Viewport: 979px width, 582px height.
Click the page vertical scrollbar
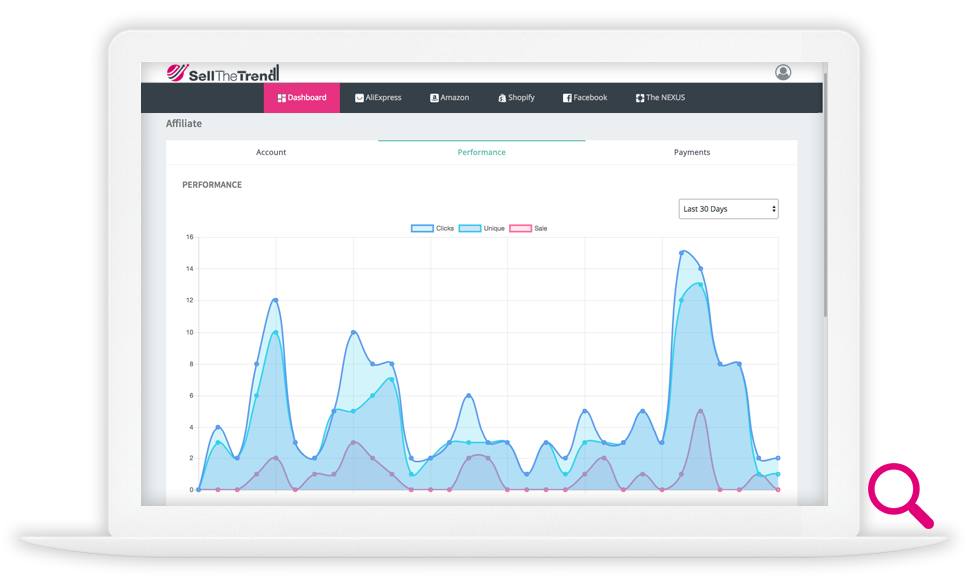point(825,200)
